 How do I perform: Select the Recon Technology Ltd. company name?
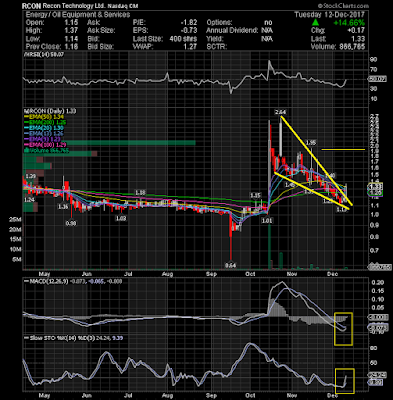pyautogui.click(x=75, y=6)
